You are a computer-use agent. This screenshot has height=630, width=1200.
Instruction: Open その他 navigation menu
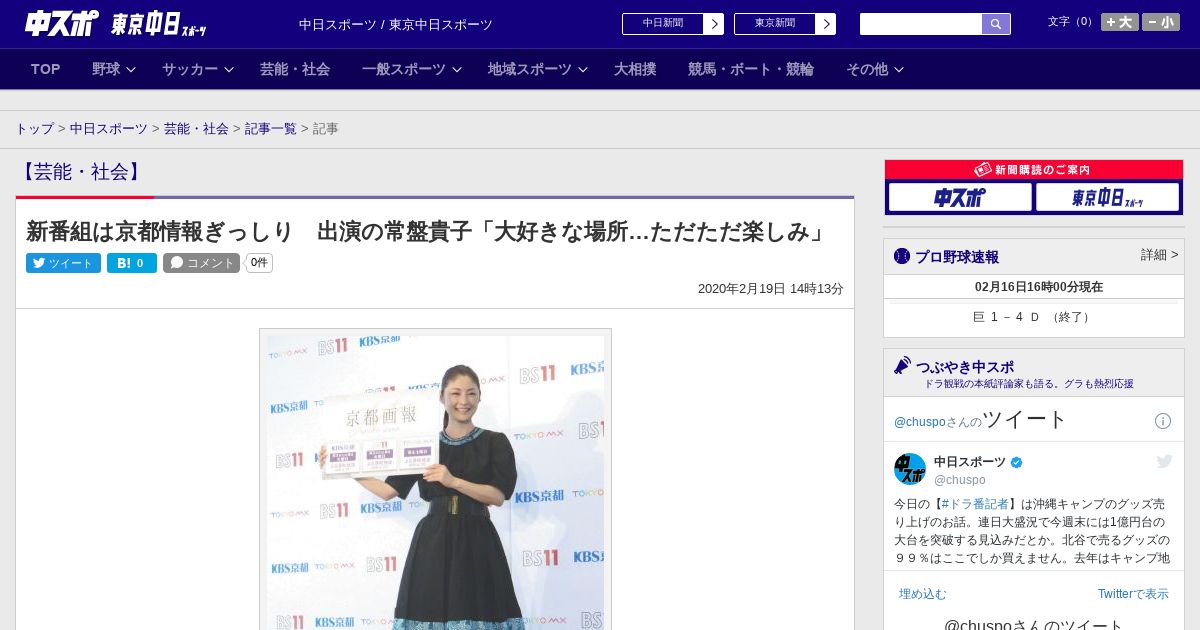(x=867, y=69)
